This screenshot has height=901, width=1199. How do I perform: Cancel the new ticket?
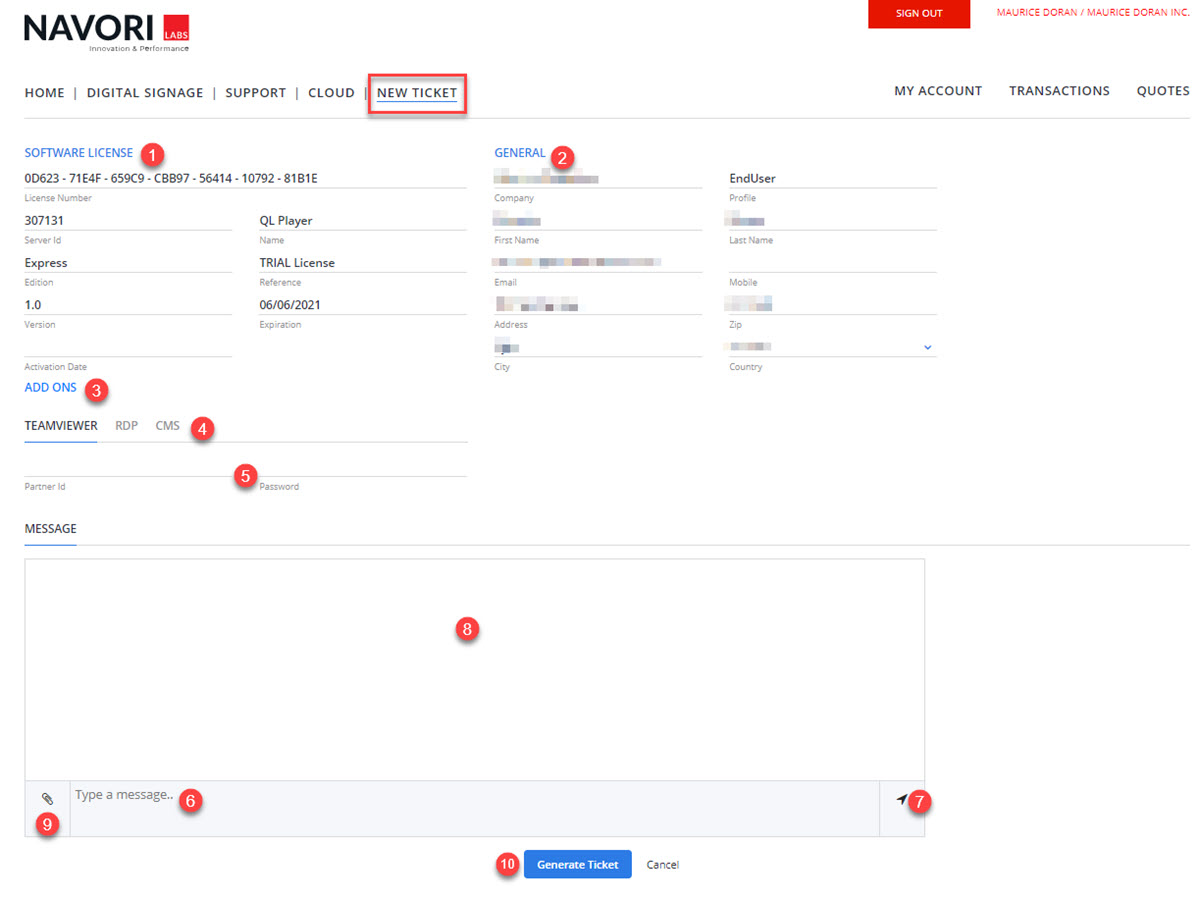662,865
